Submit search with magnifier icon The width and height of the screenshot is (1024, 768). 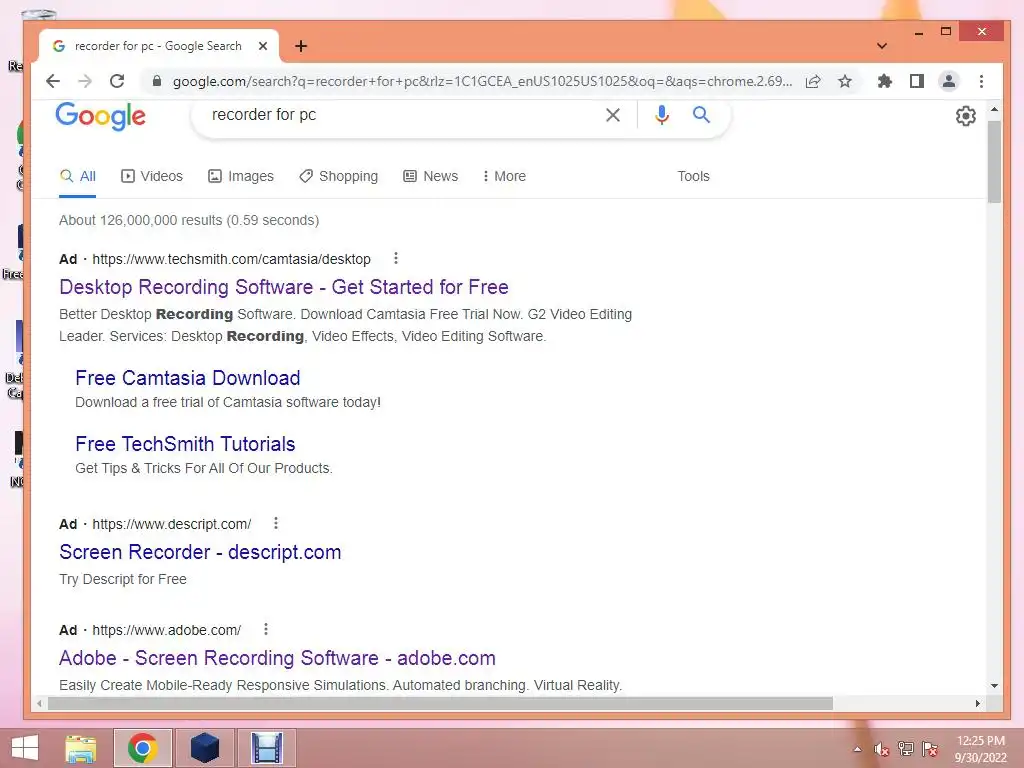701,115
